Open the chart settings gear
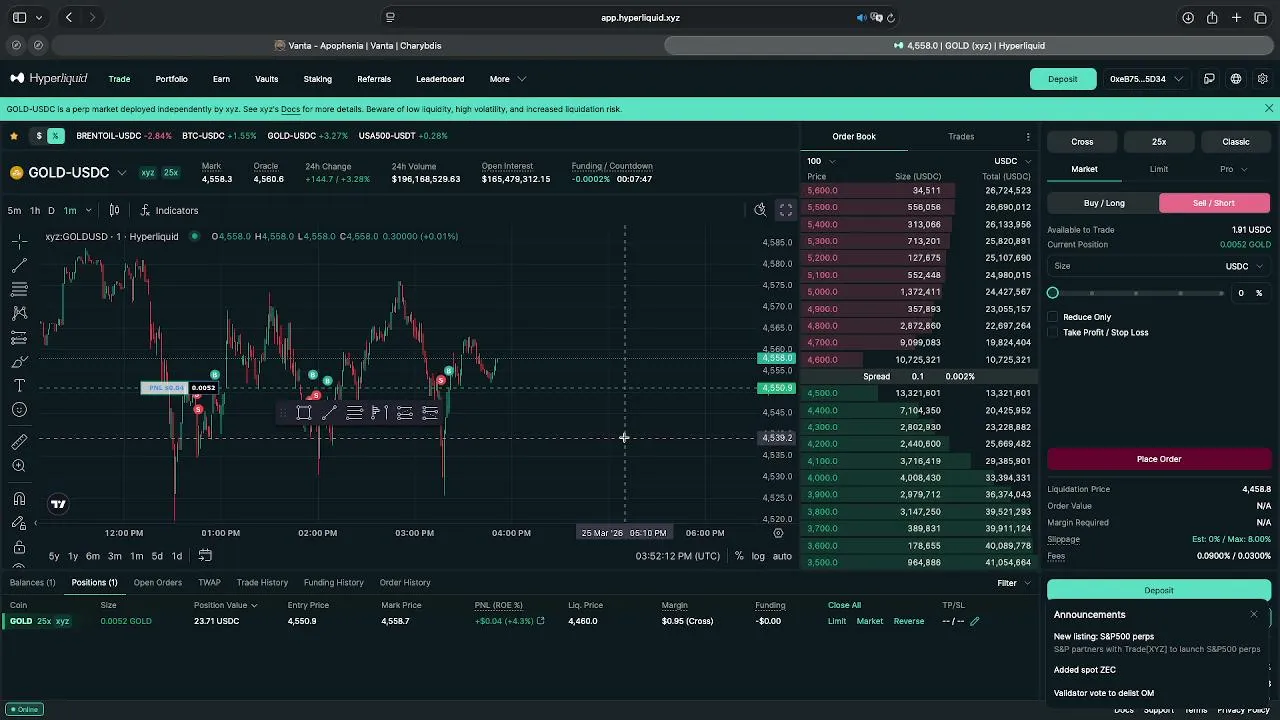The height and width of the screenshot is (720, 1280). point(778,533)
